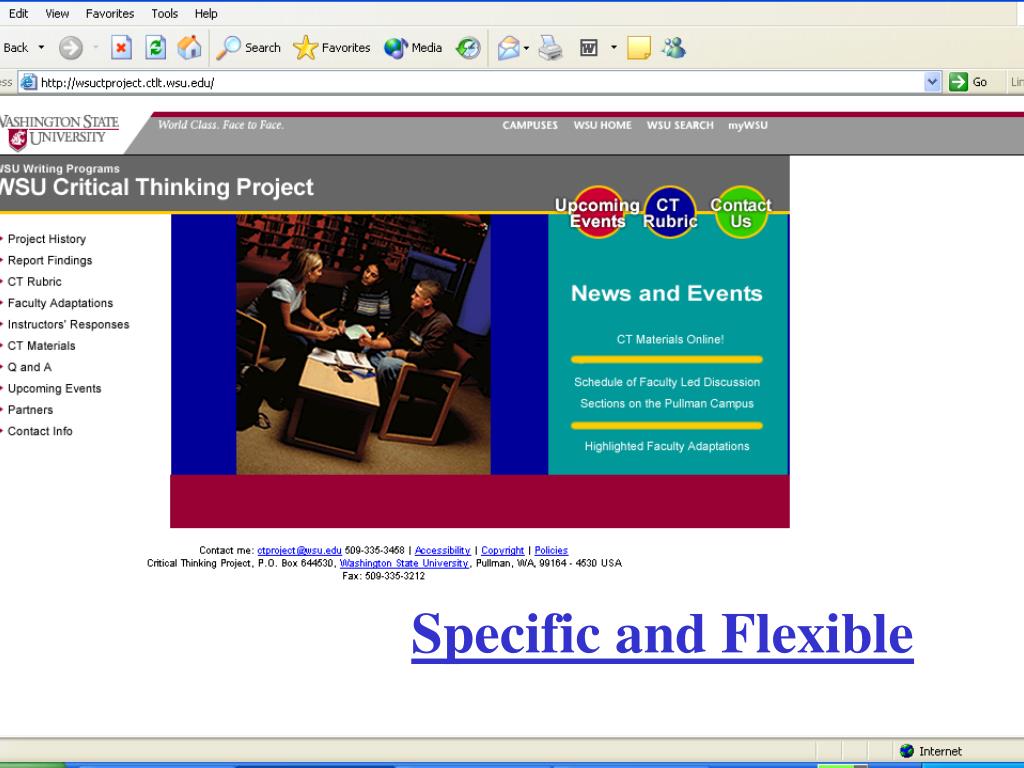Click the Stop loading icon
The height and width of the screenshot is (768, 1024).
tap(121, 48)
